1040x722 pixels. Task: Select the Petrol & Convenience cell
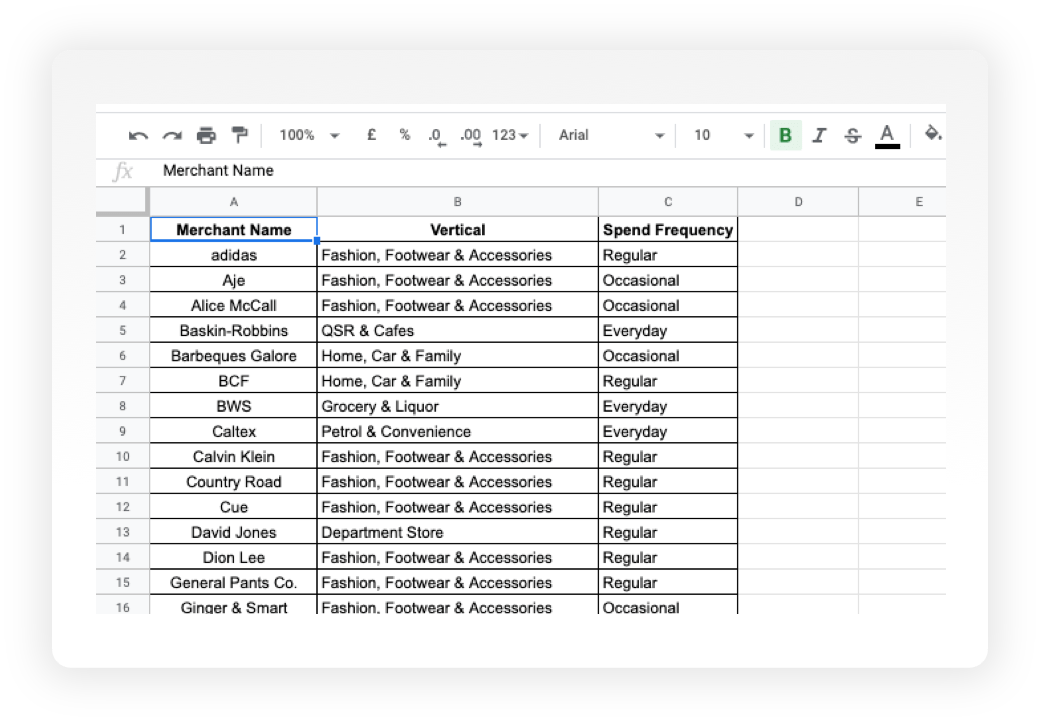[458, 431]
